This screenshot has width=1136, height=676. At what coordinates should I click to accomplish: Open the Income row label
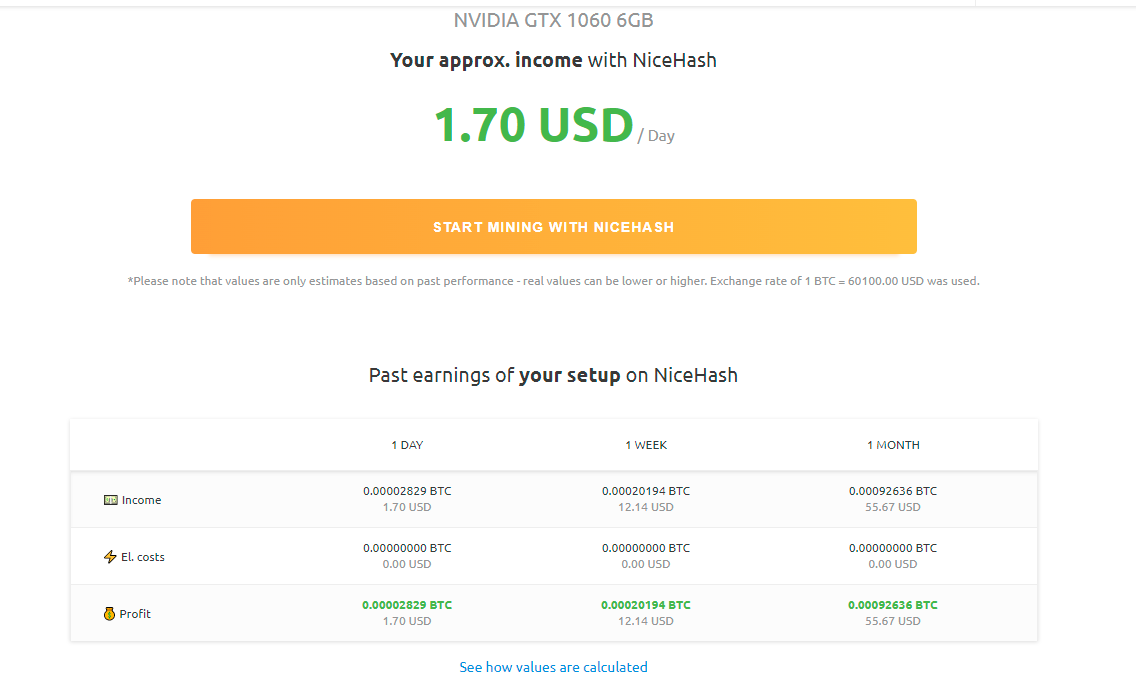(x=141, y=500)
